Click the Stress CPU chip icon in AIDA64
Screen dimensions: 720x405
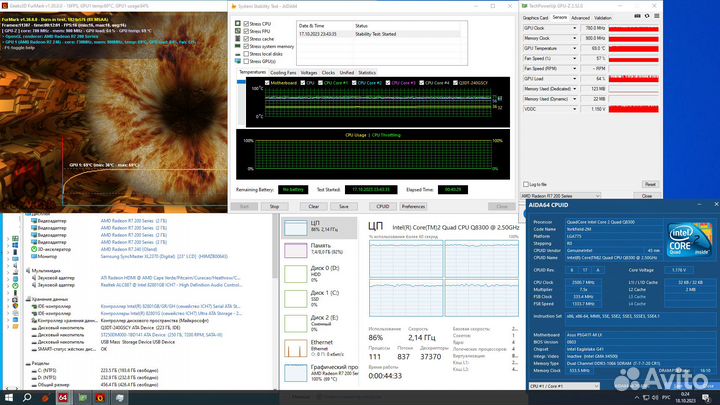[238, 23]
